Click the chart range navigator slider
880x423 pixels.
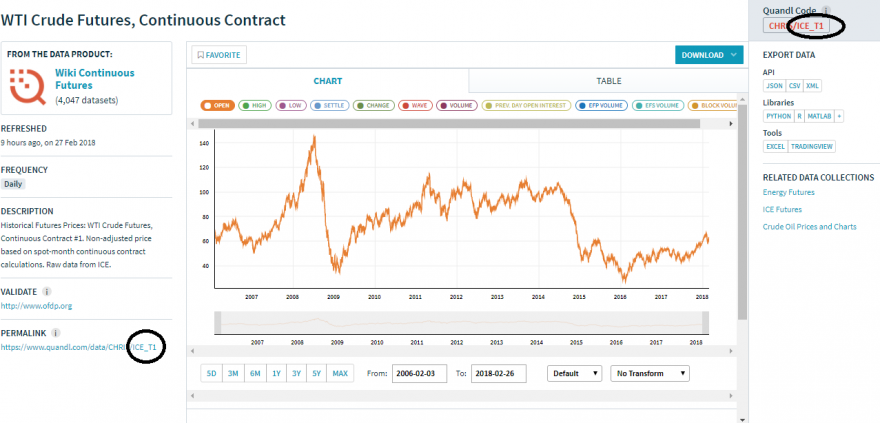point(461,323)
